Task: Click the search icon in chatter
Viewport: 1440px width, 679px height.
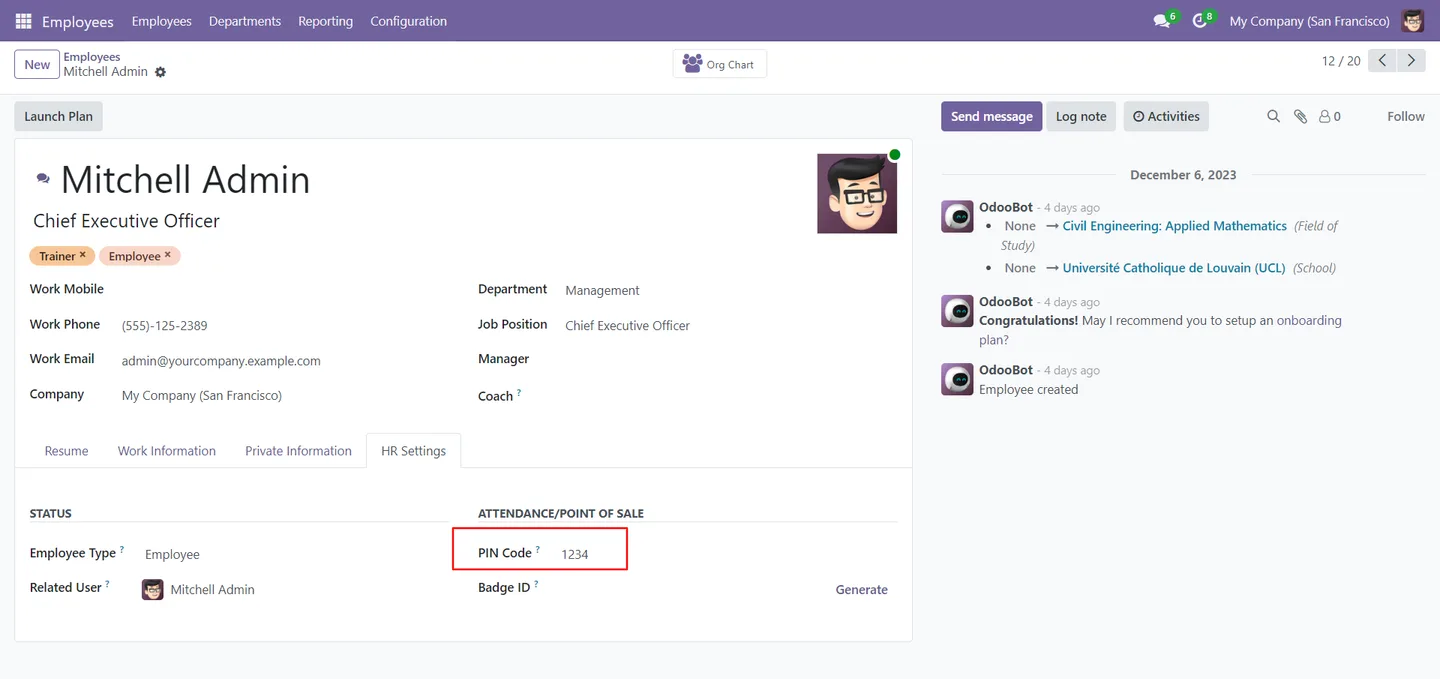Action: 1273,116
